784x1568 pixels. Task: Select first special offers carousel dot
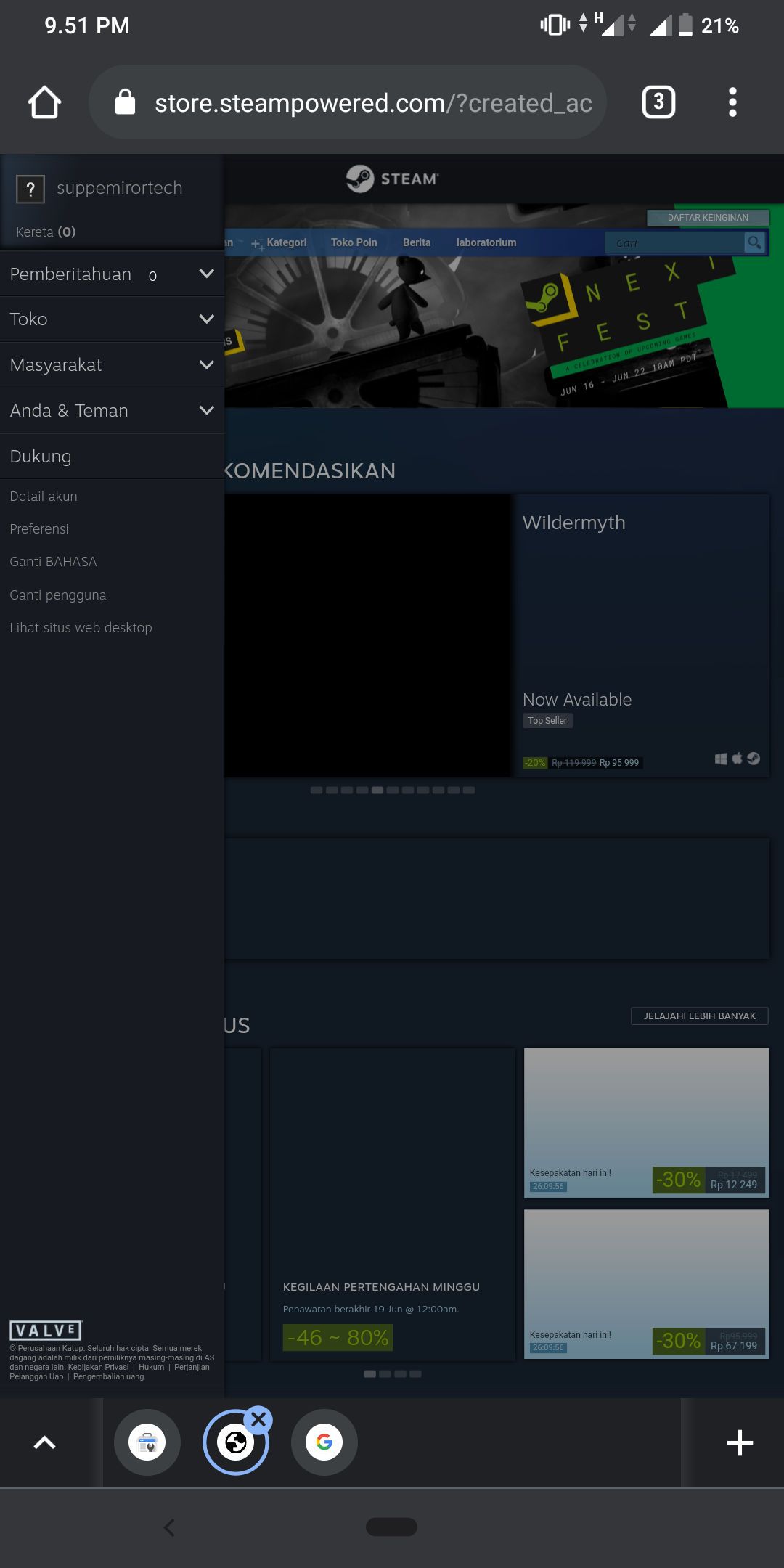point(370,1374)
